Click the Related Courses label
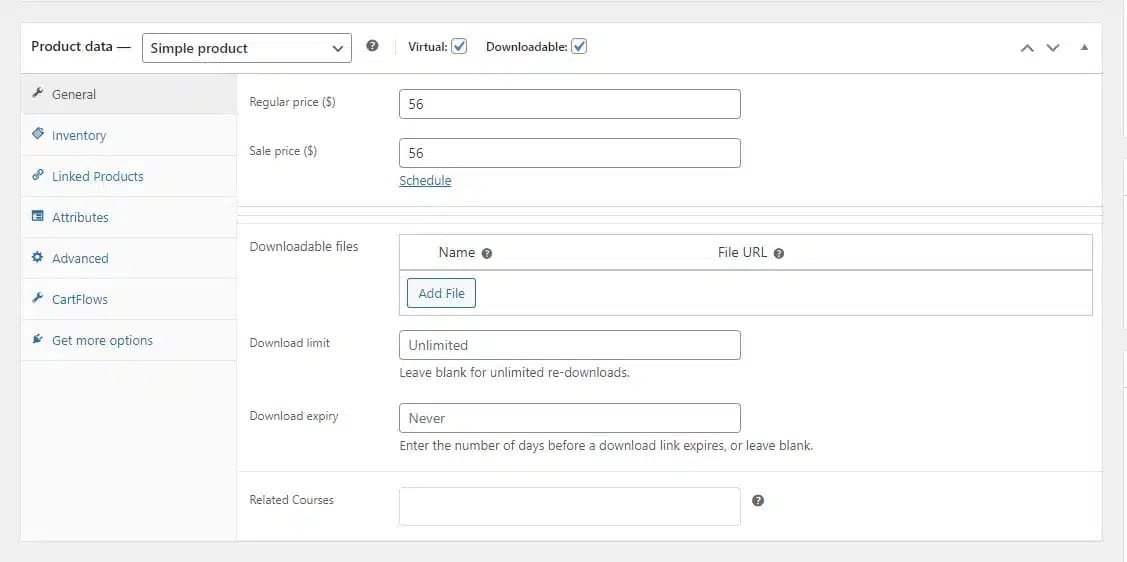Screen dimensions: 1127x562 tap(292, 499)
